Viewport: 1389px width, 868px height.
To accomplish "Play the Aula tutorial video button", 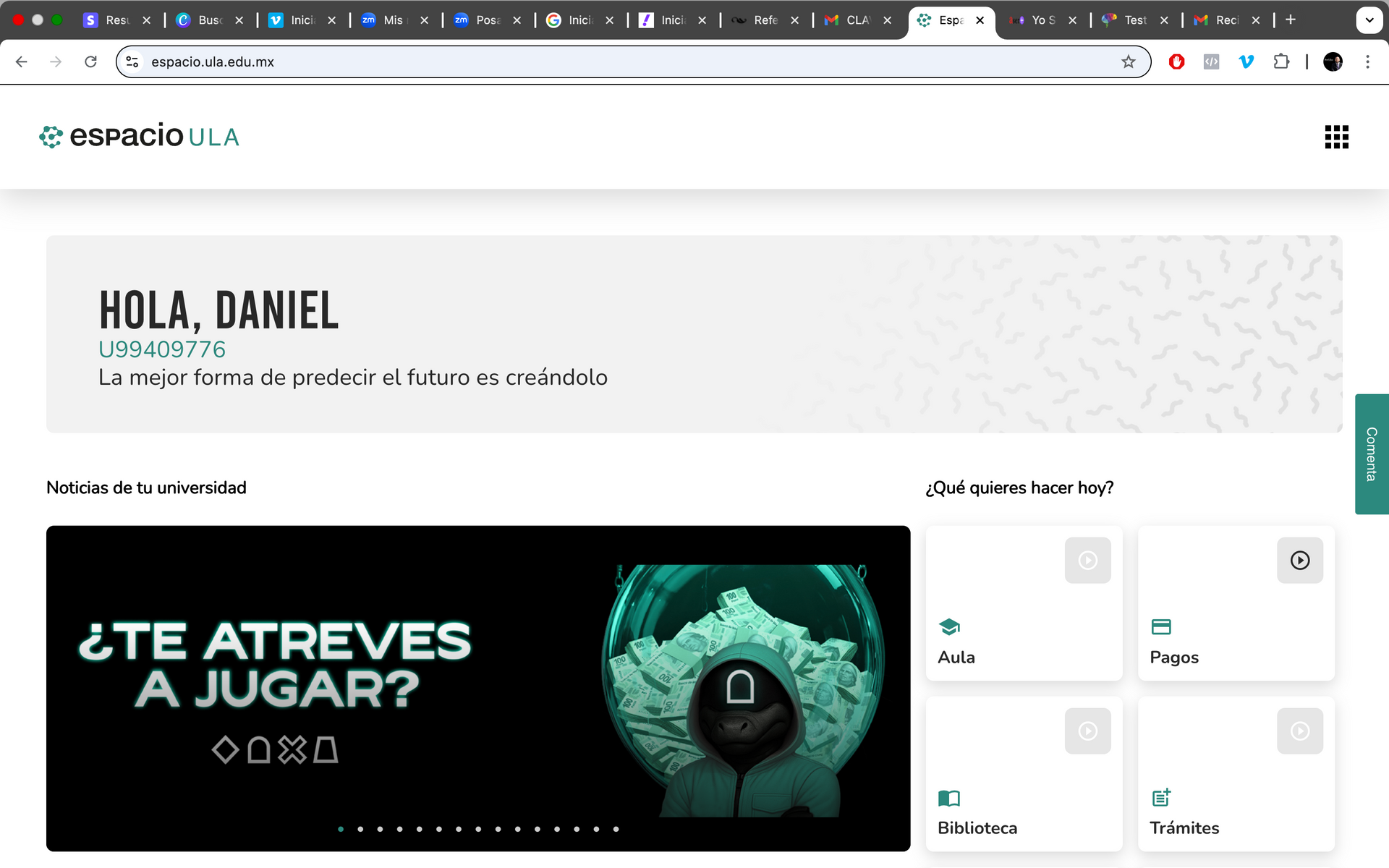I will click(1087, 561).
